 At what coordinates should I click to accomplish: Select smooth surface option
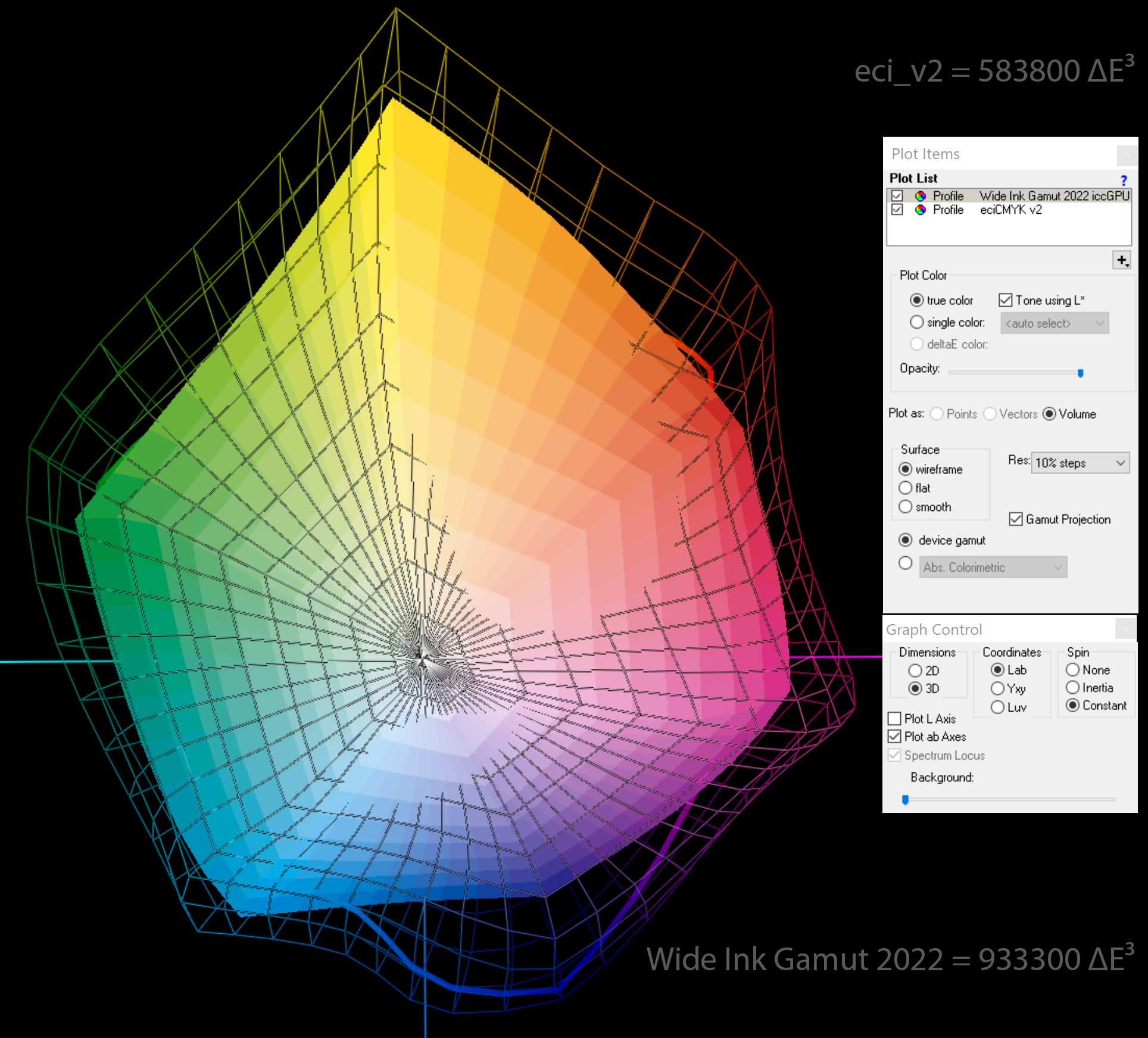[906, 507]
